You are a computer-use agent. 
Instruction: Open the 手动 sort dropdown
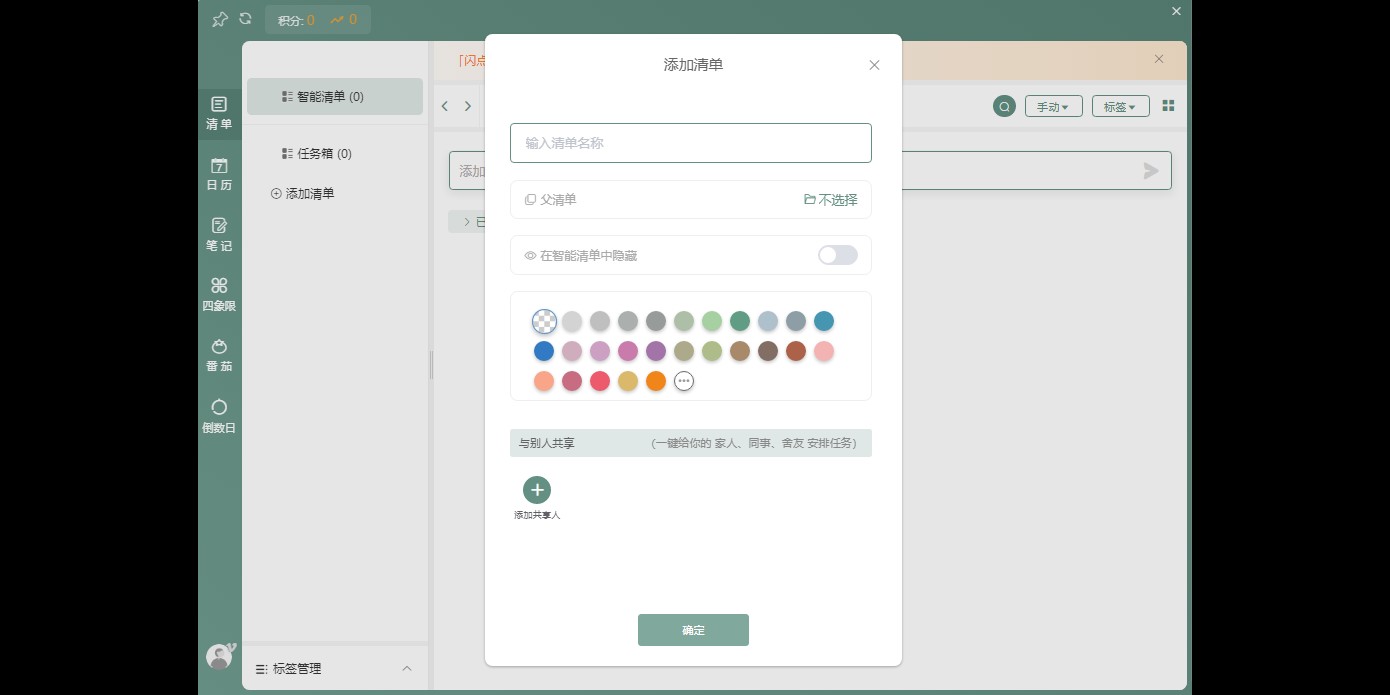[x=1053, y=107]
